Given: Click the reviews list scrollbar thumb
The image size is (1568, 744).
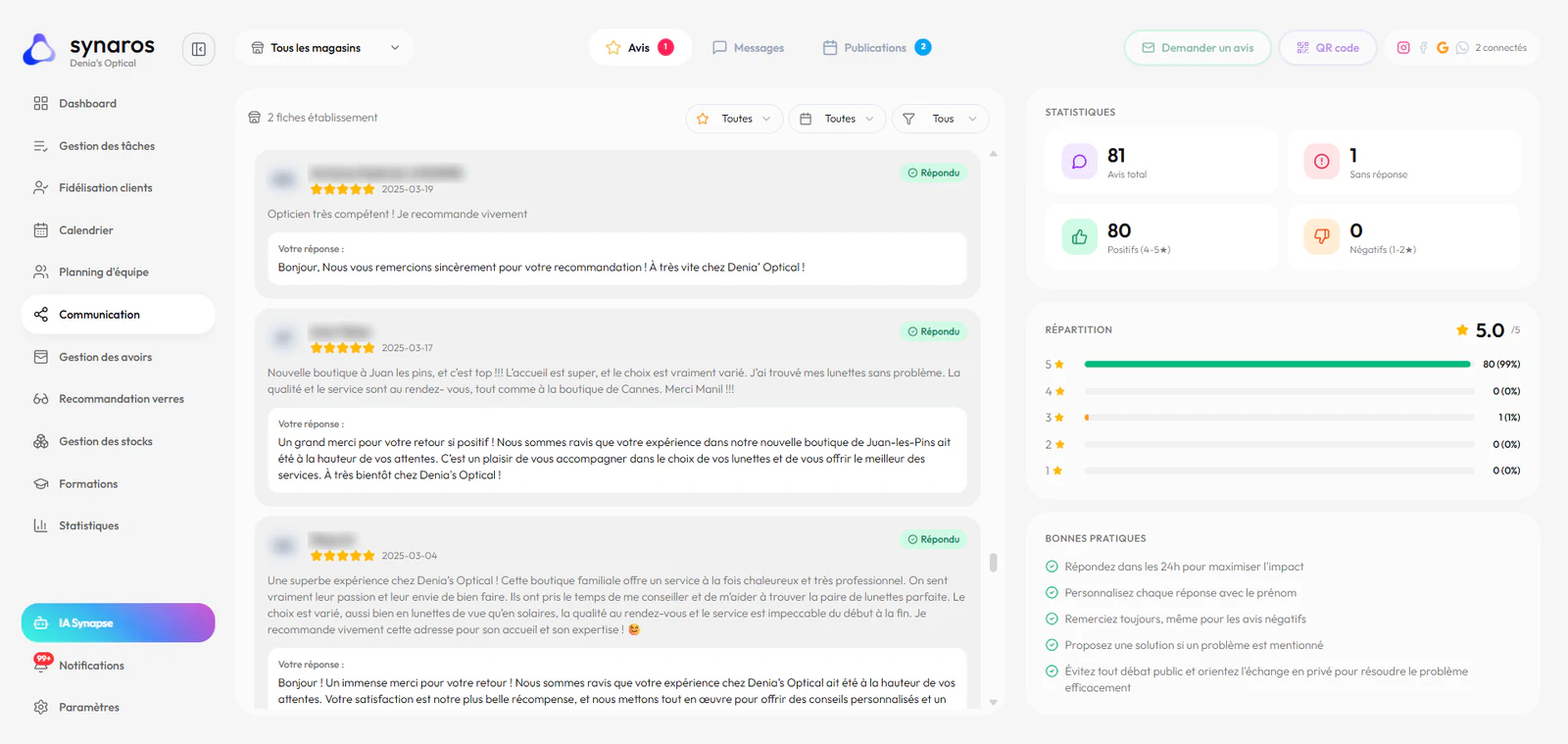Looking at the screenshot, I should (x=993, y=563).
